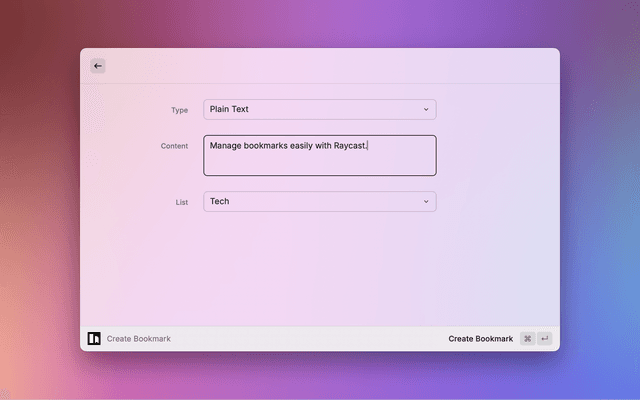The height and width of the screenshot is (400, 640).
Task: Click the Return key icon
Action: [544, 339]
